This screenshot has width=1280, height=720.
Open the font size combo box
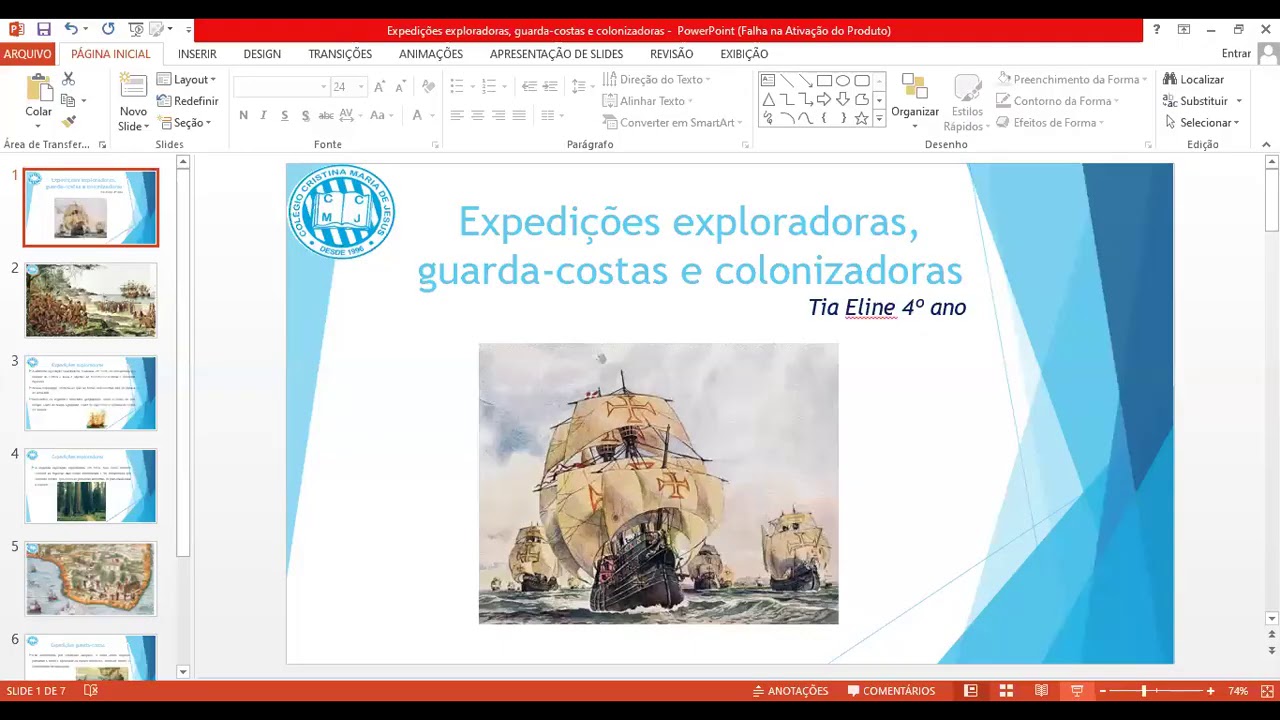pyautogui.click(x=348, y=87)
